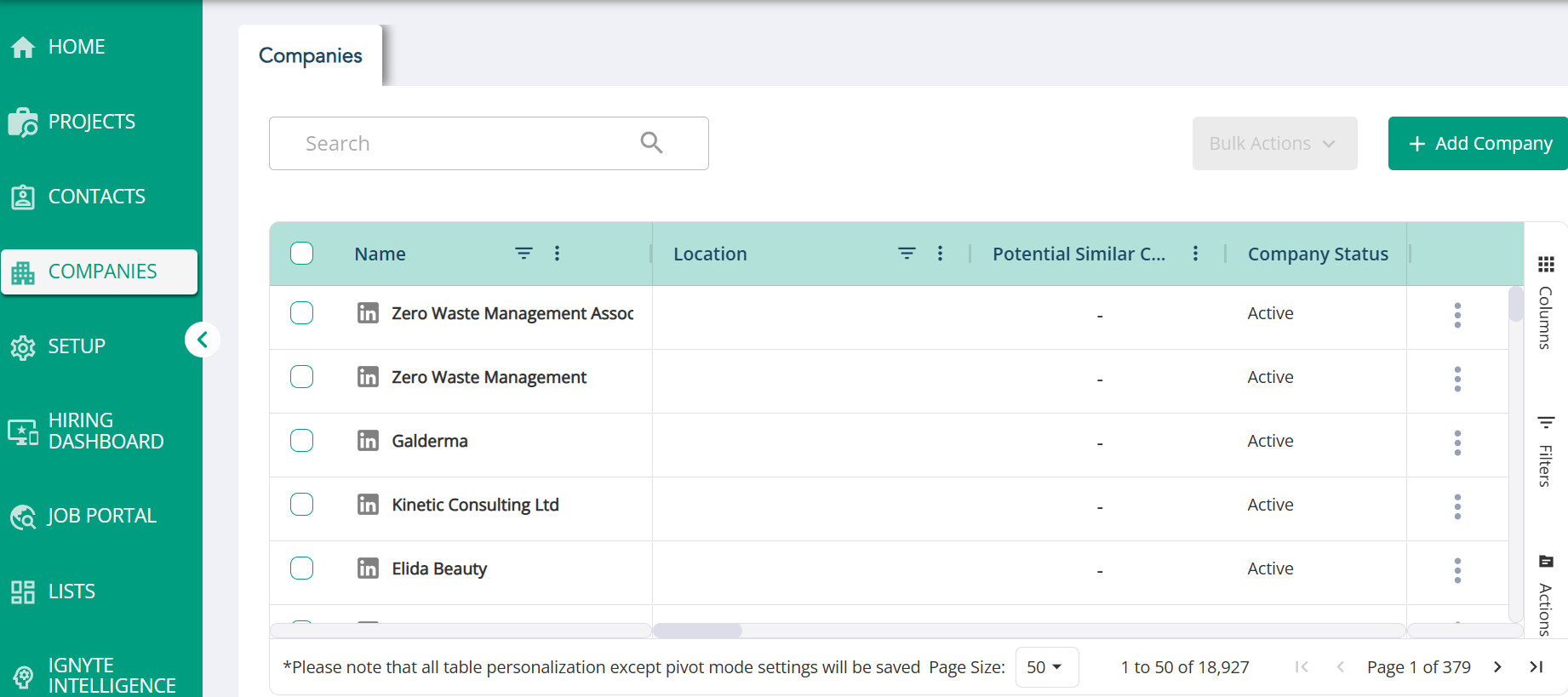
Task: Tick the select-all header checkbox
Action: 301,253
